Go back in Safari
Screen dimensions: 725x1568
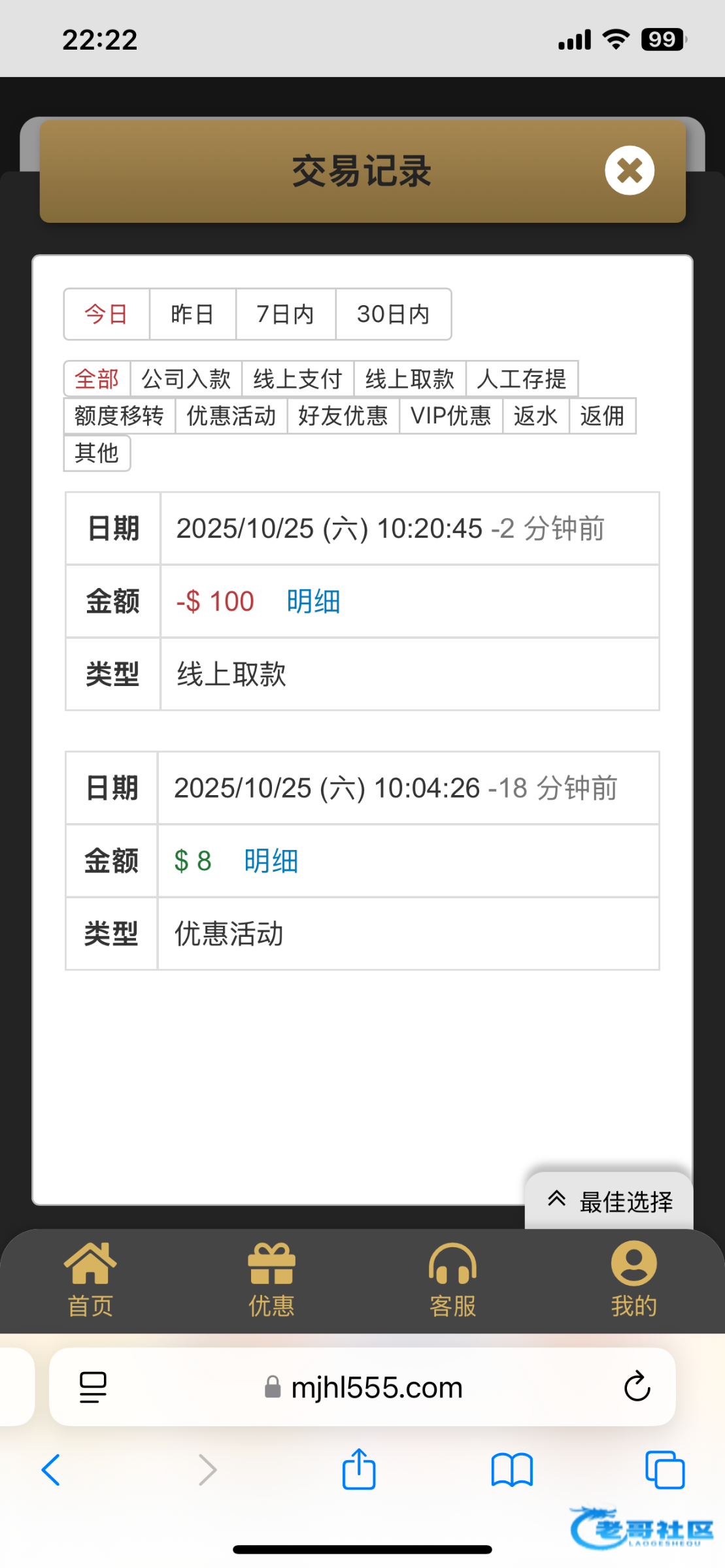pos(51,1470)
